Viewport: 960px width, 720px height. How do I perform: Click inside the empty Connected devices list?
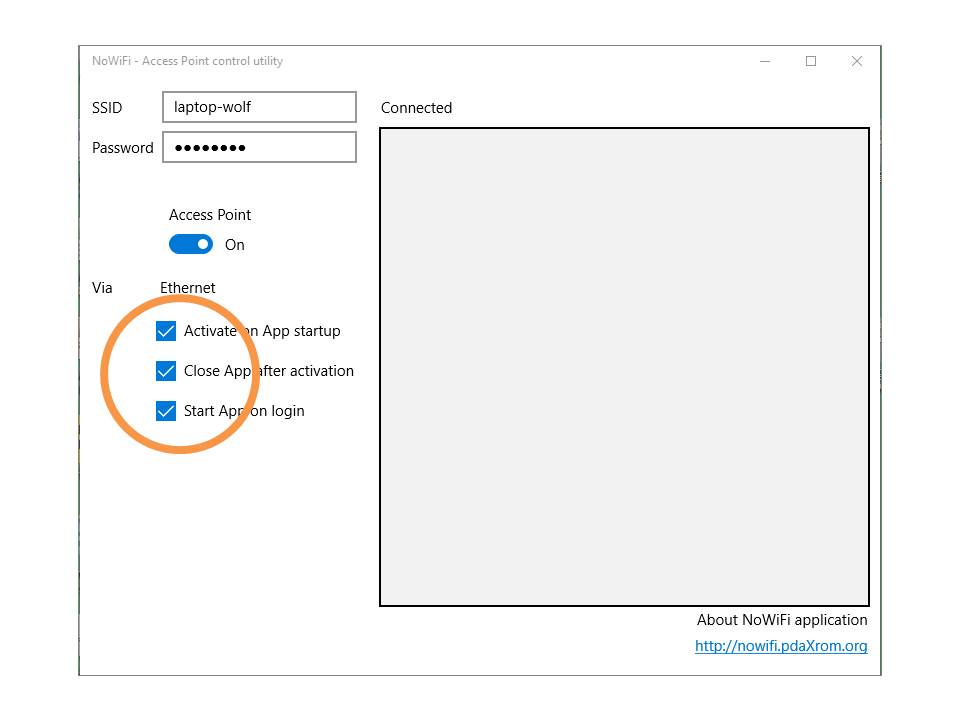624,366
